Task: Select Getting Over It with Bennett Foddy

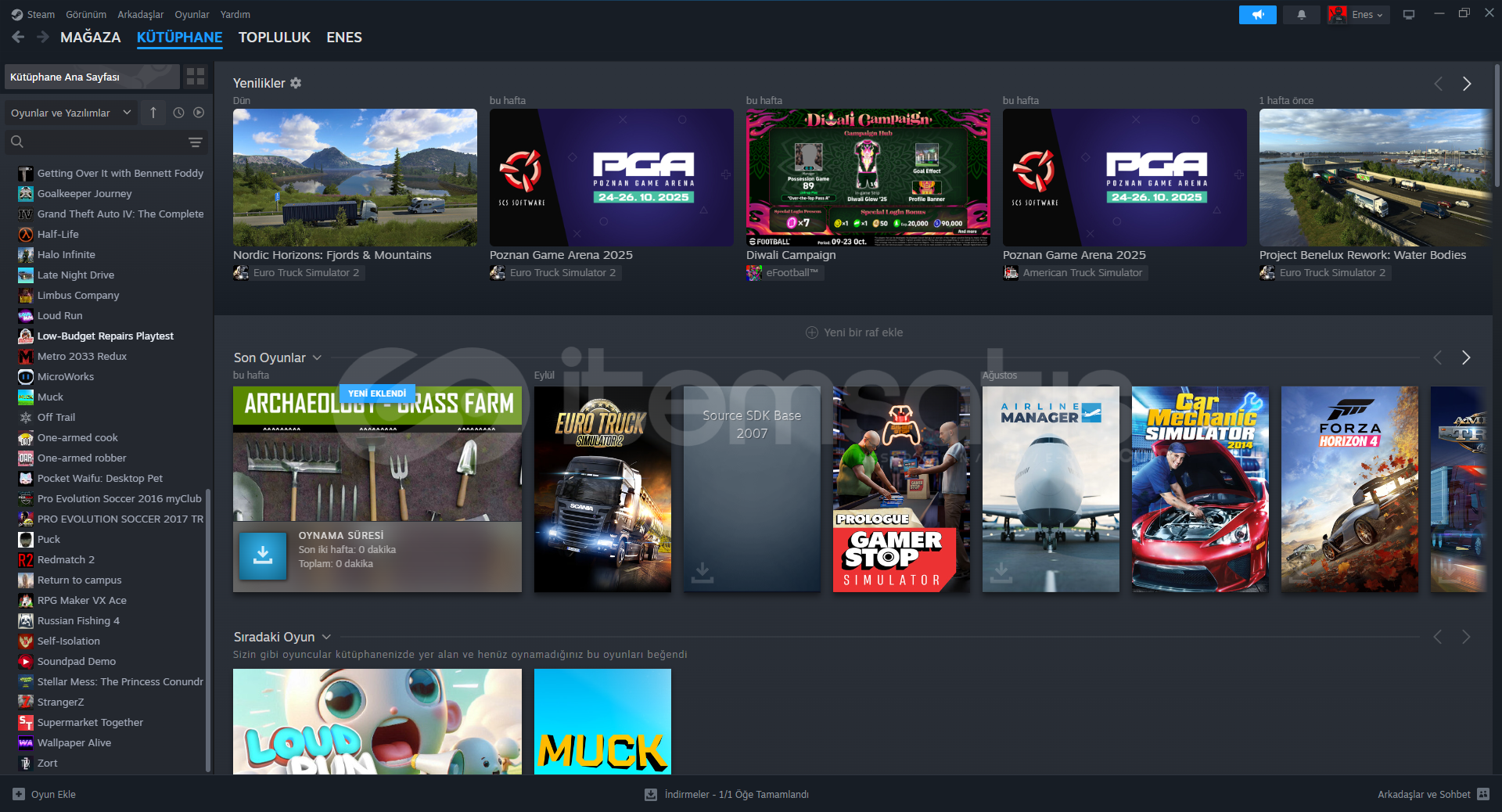Action: click(x=120, y=173)
